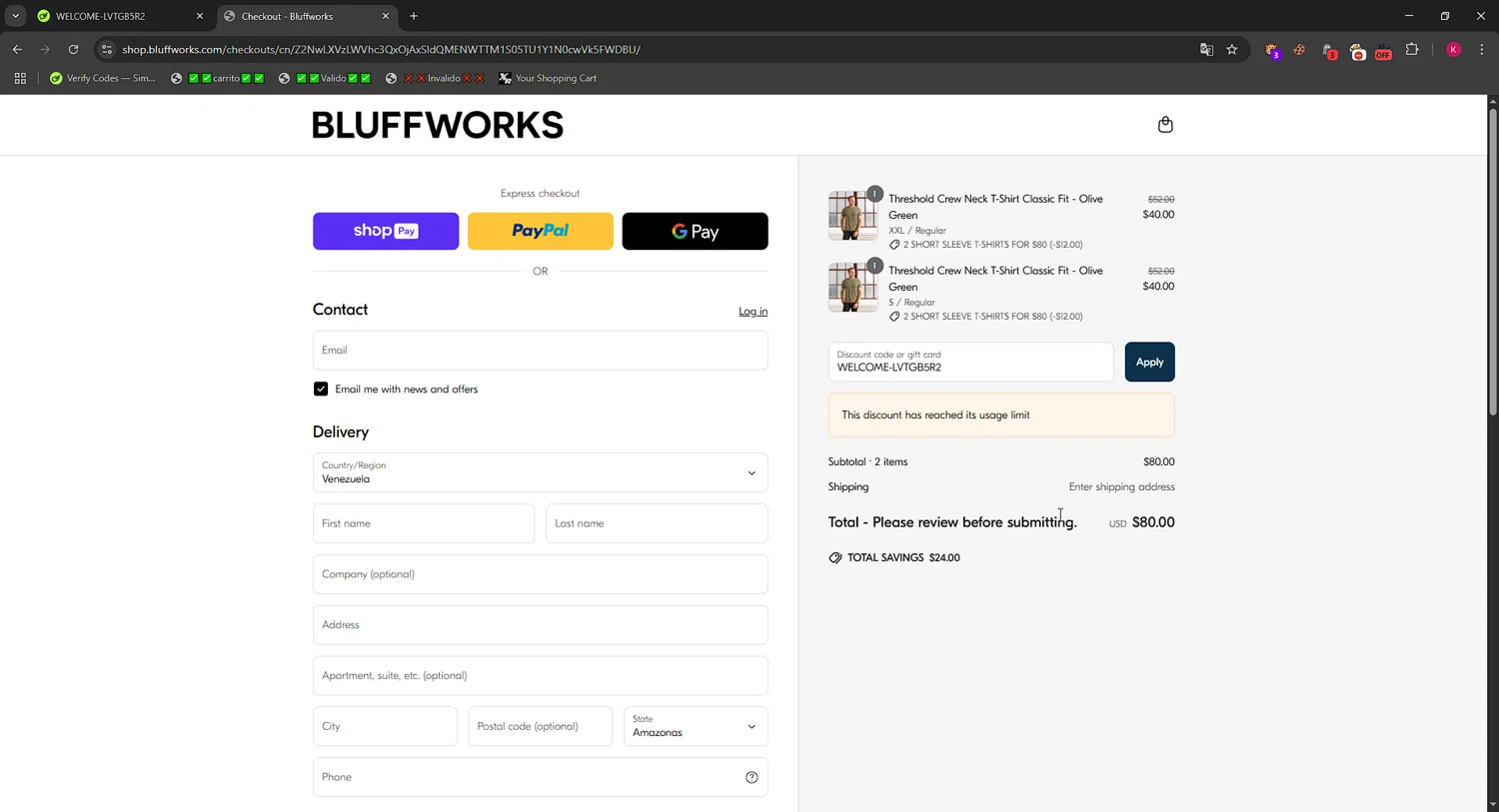Switch to the WELCOME-LVTGB5R2 tab
Screen dimensions: 1499x812
pos(120,16)
